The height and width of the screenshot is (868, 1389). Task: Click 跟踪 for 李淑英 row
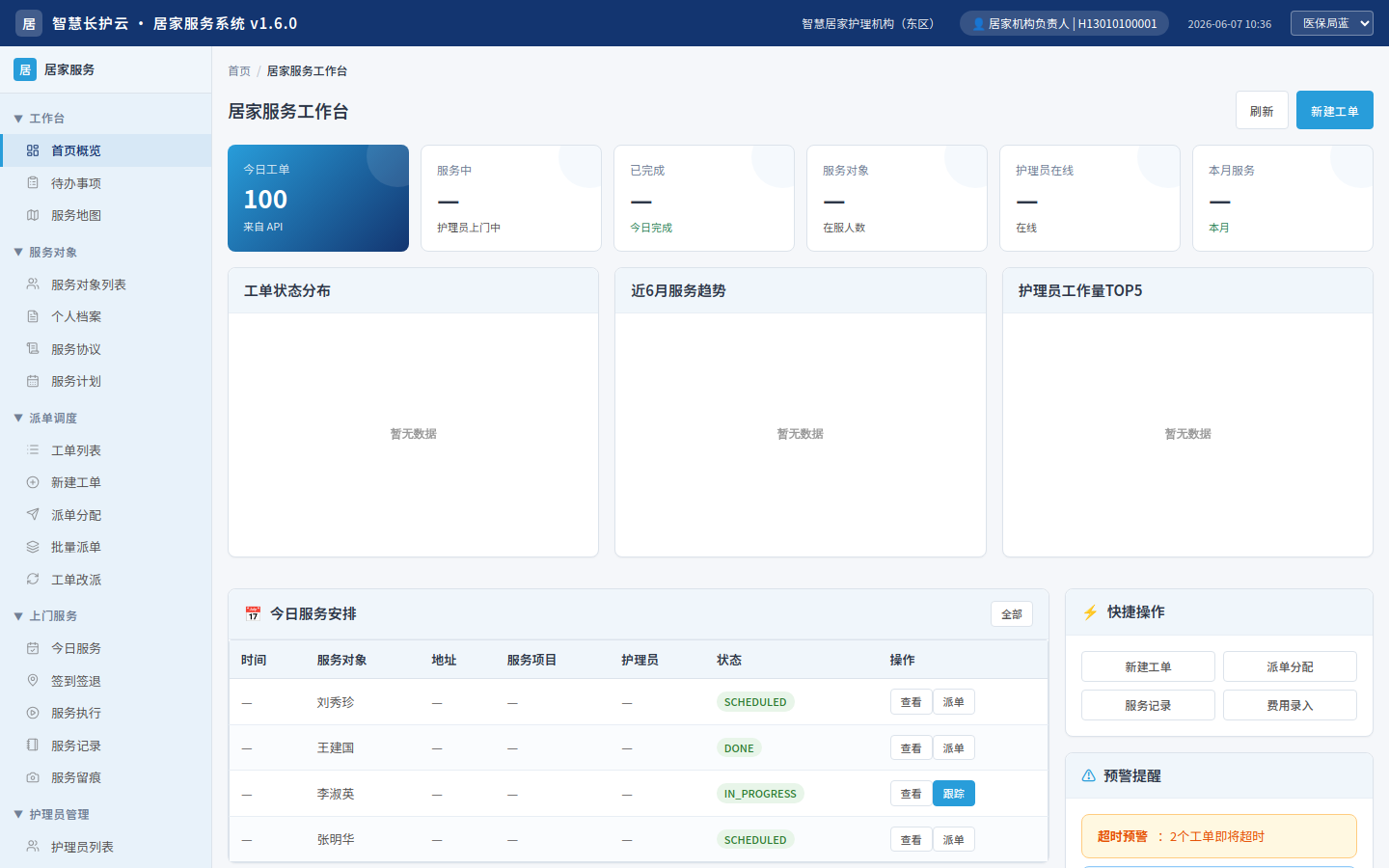click(x=953, y=794)
